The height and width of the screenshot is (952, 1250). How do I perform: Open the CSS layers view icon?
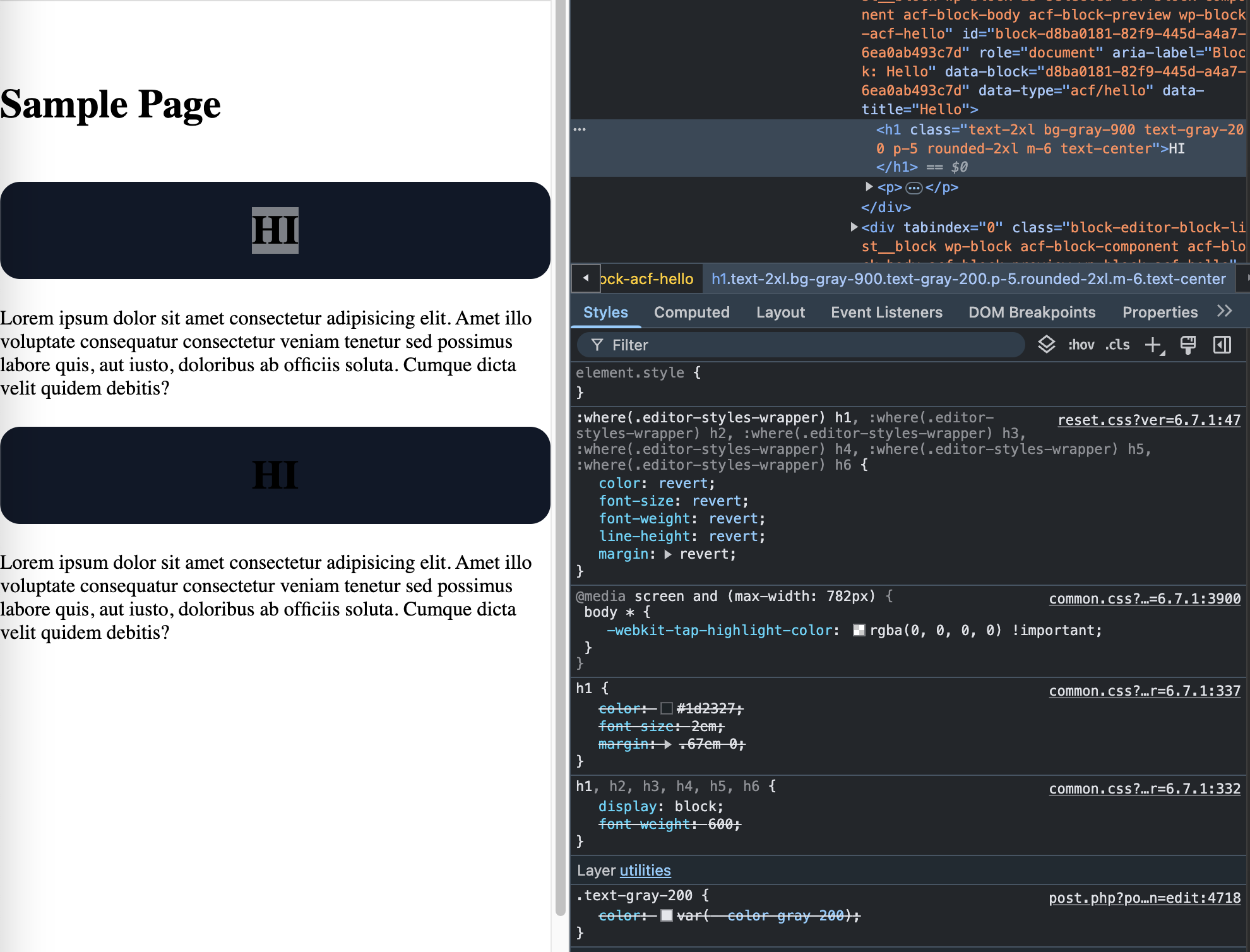(x=1047, y=345)
